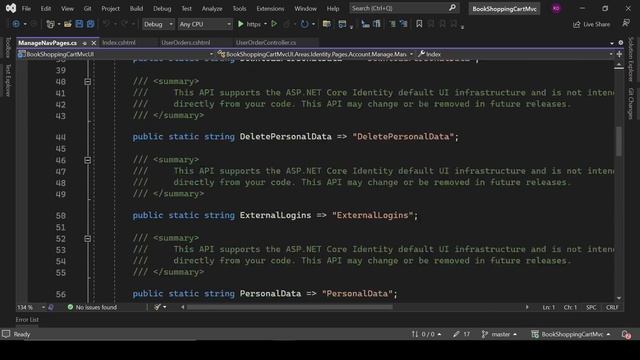This screenshot has height=360, width=640.
Task: Switch to the UserOrders.cshtml tab
Action: pyautogui.click(x=186, y=42)
